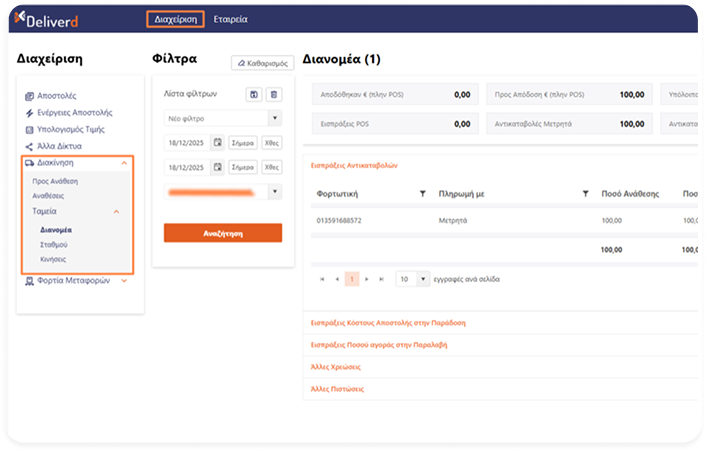The image size is (707, 452).
Task: Select Σταθμού under Ταμεία
Action: click(x=54, y=244)
